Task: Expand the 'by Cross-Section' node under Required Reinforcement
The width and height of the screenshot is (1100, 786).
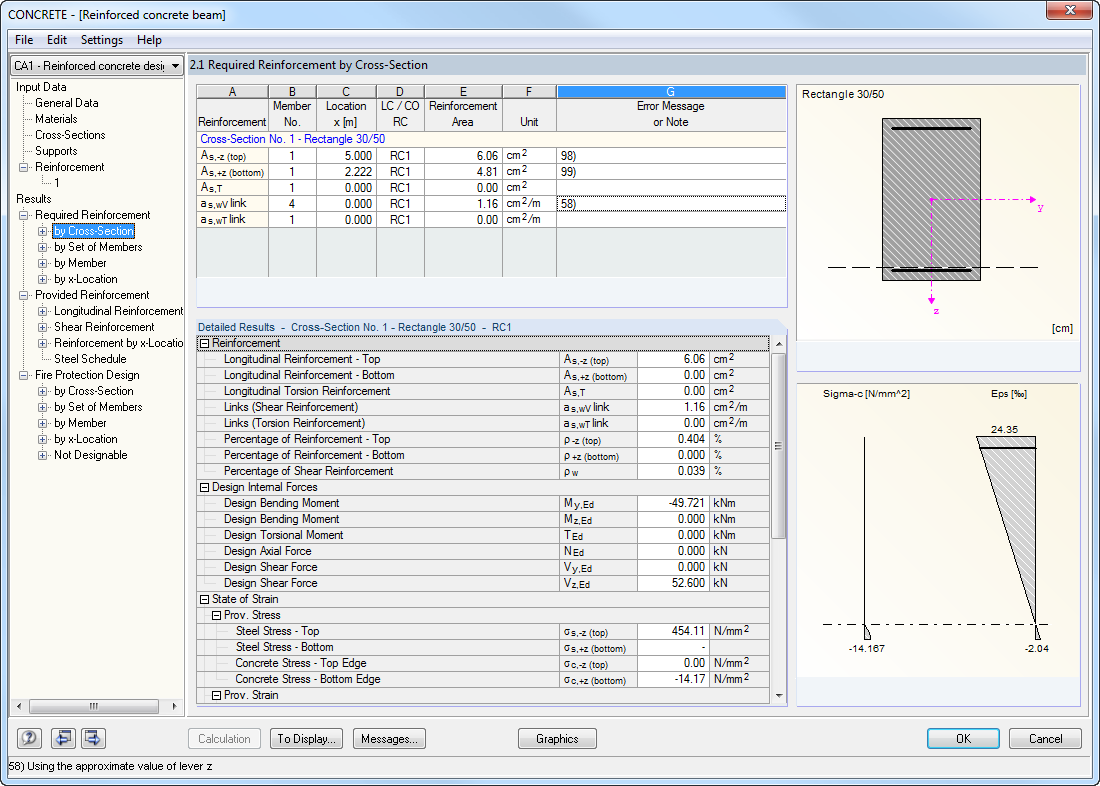Action: point(43,231)
